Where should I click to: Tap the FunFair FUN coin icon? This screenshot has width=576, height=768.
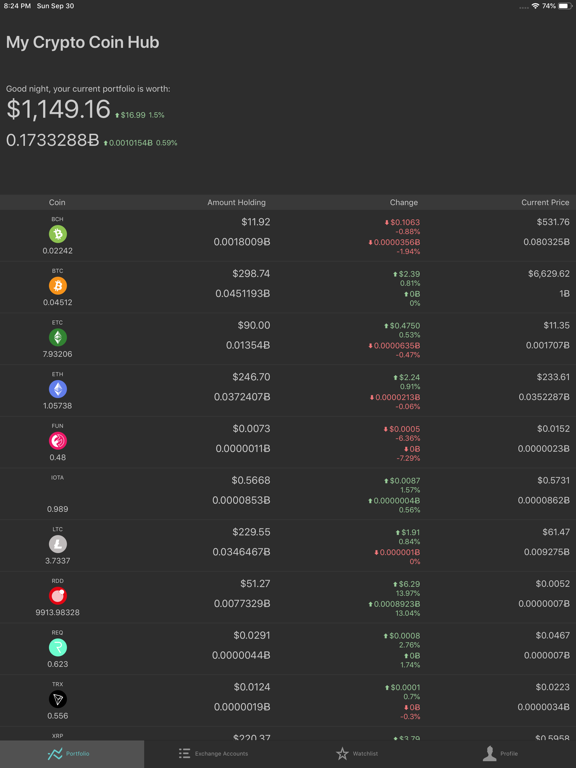click(x=58, y=441)
